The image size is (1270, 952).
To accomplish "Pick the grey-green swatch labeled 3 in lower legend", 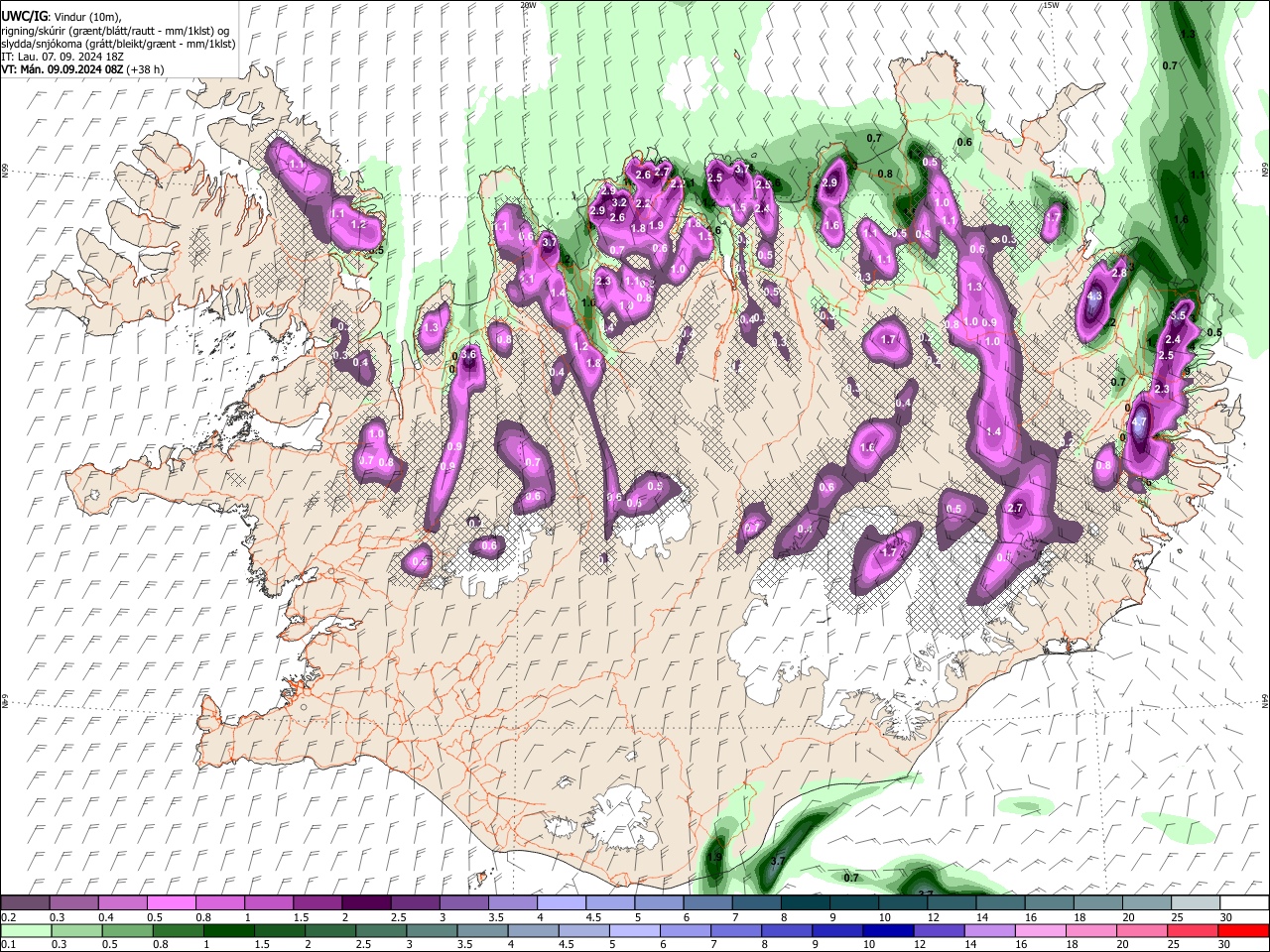I will [x=433, y=930].
